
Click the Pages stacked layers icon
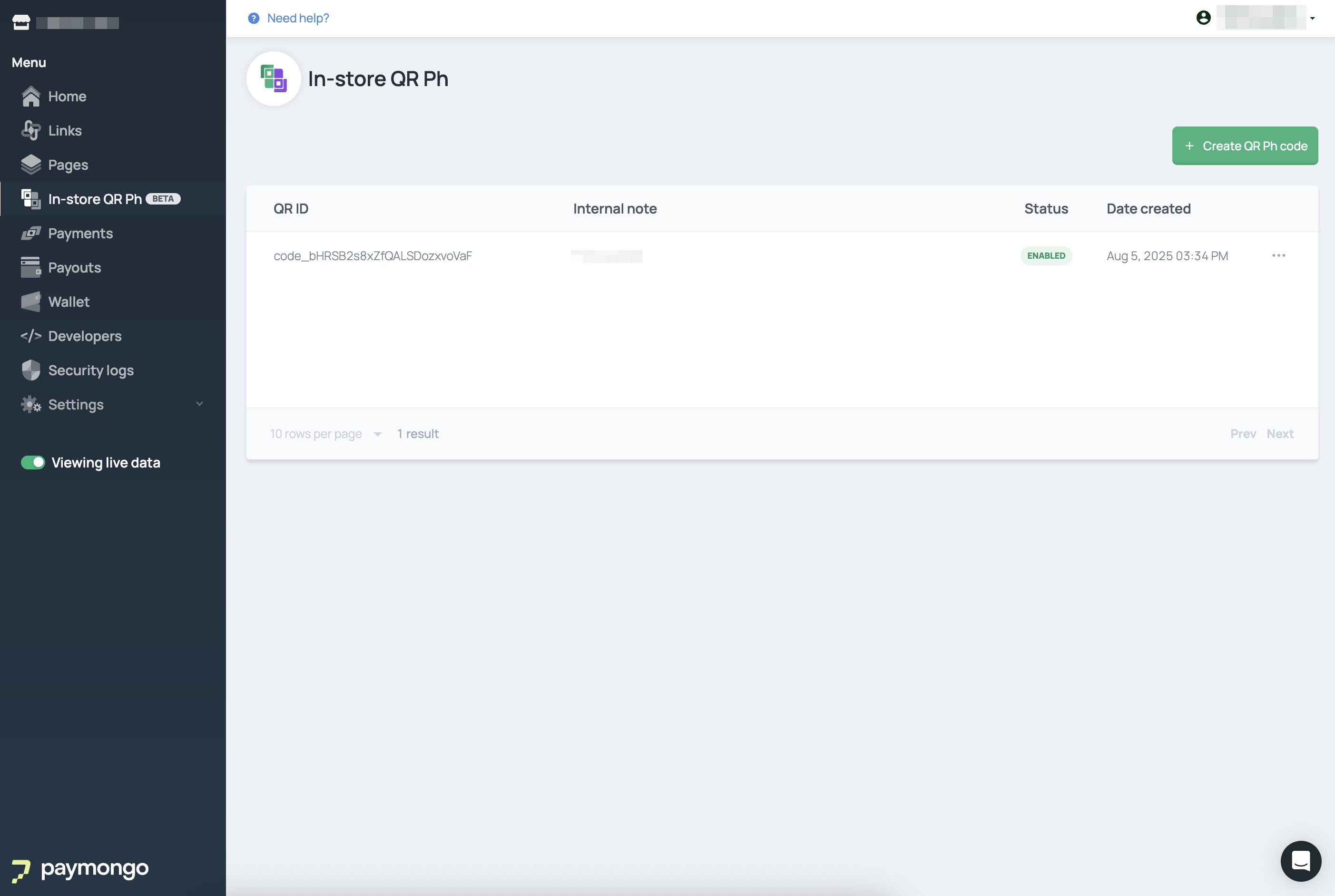[x=31, y=165]
